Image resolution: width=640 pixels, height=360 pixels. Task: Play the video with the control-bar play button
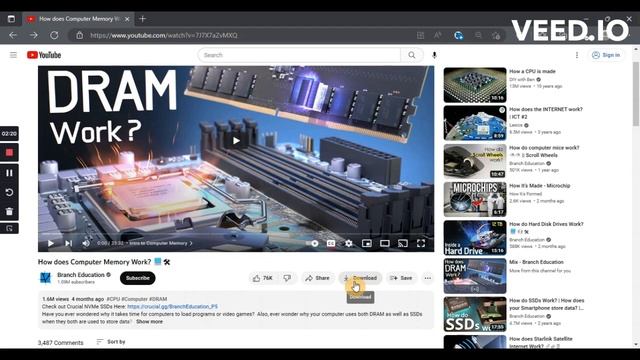pyautogui.click(x=51, y=243)
